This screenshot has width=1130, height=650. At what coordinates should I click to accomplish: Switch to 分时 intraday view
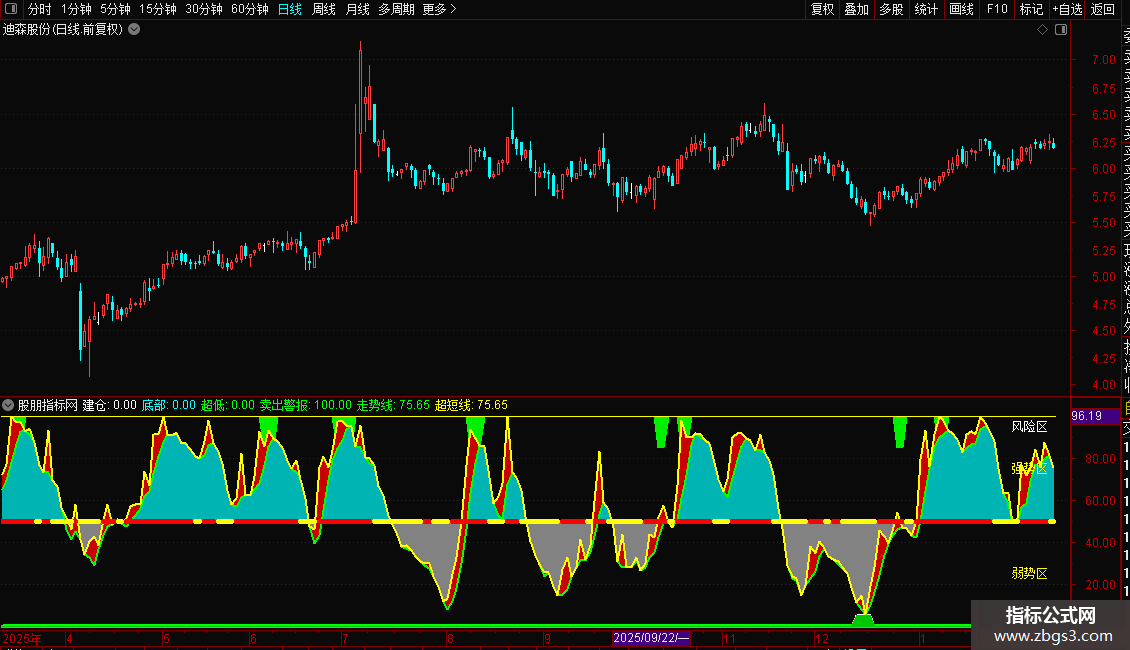[40, 9]
